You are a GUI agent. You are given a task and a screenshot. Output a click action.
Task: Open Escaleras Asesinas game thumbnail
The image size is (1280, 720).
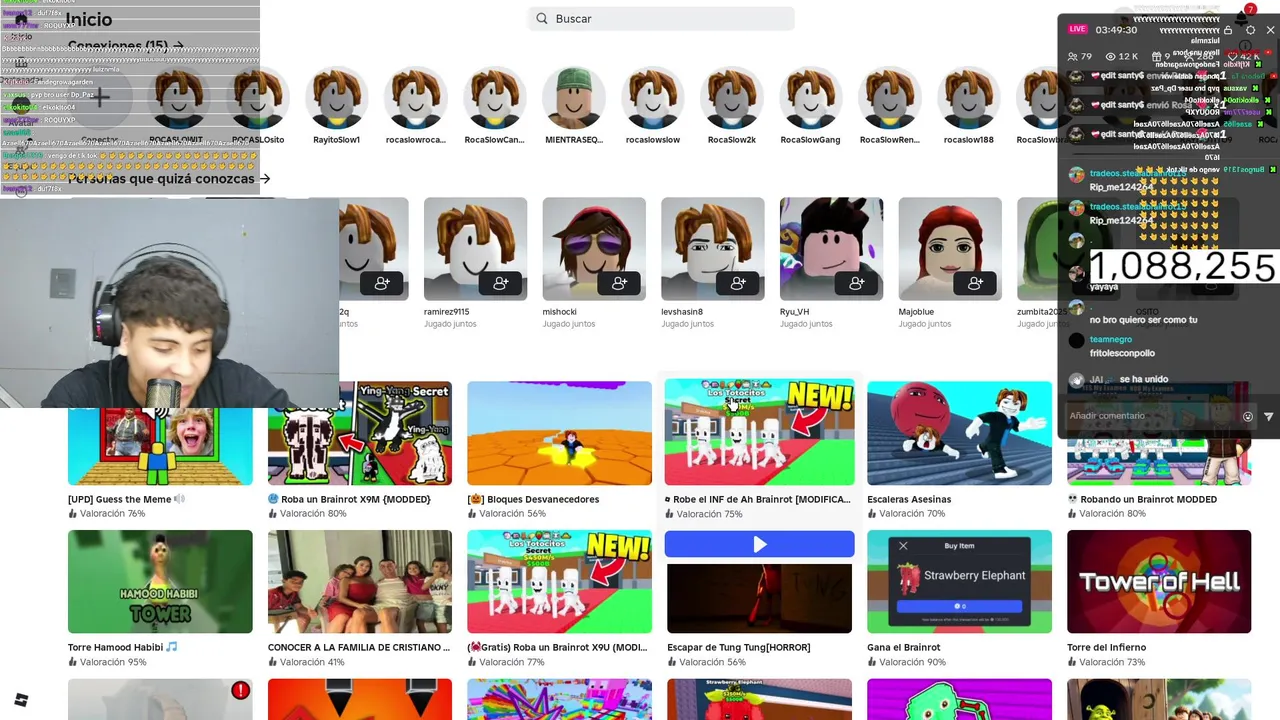(959, 433)
